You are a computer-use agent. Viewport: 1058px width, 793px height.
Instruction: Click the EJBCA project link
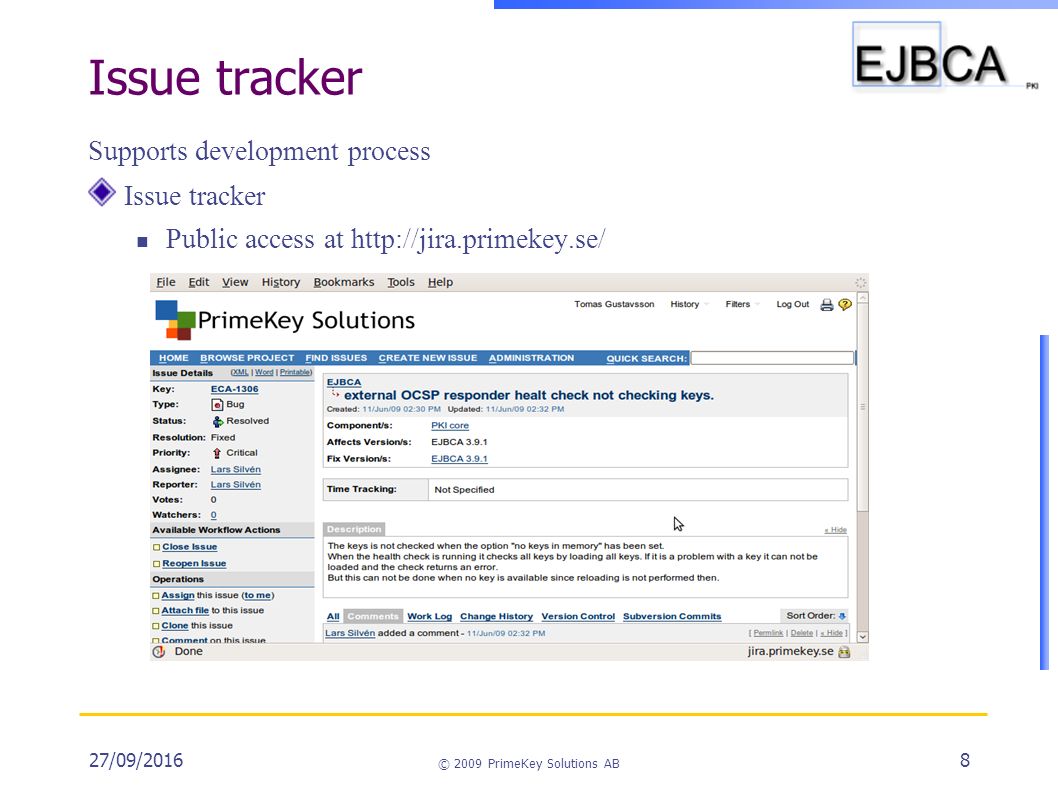344,383
